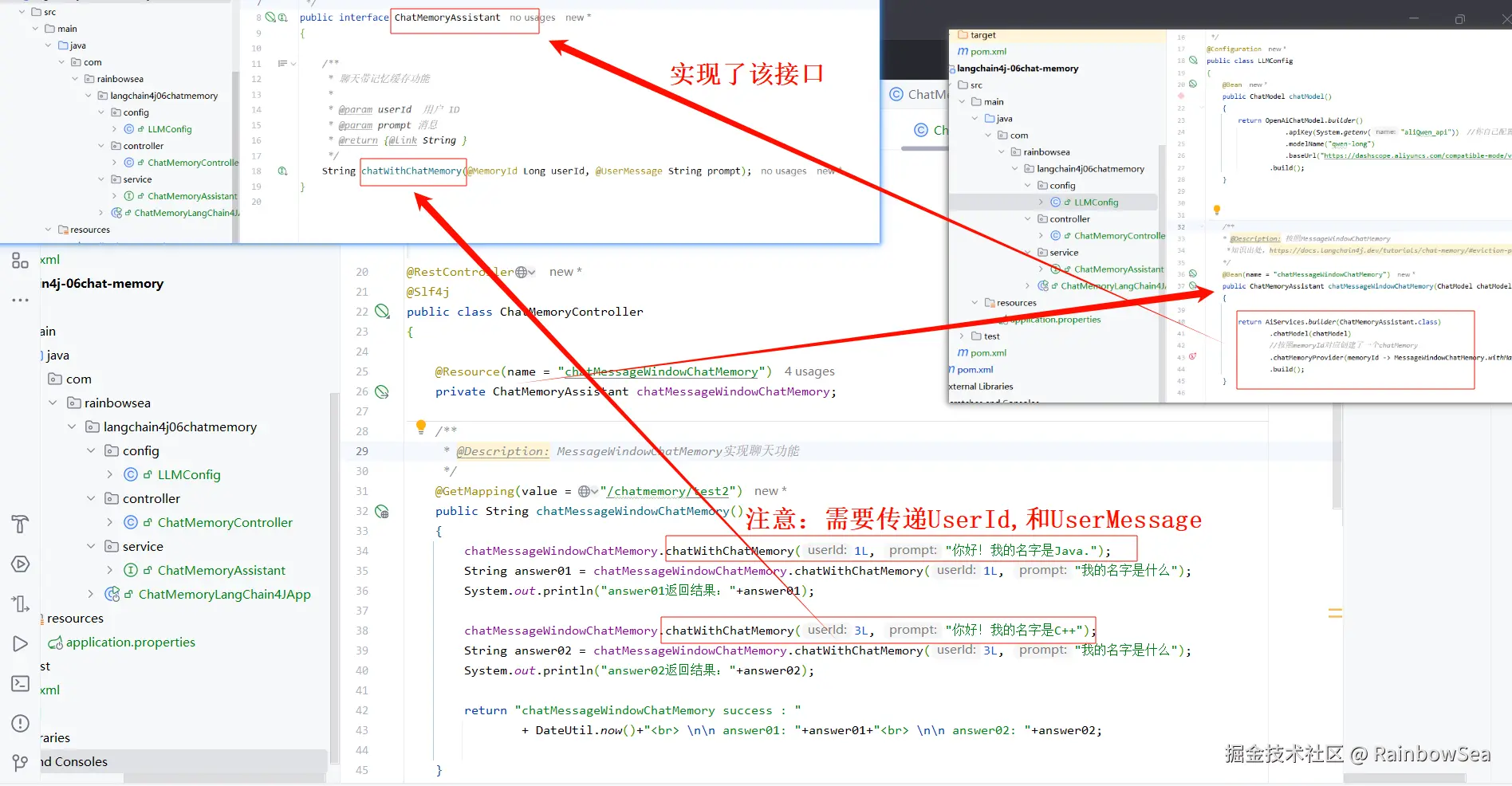Collapse langchain4j06chatmemory package in main tree
This screenshot has height=786, width=1512.
pyautogui.click(x=73, y=426)
